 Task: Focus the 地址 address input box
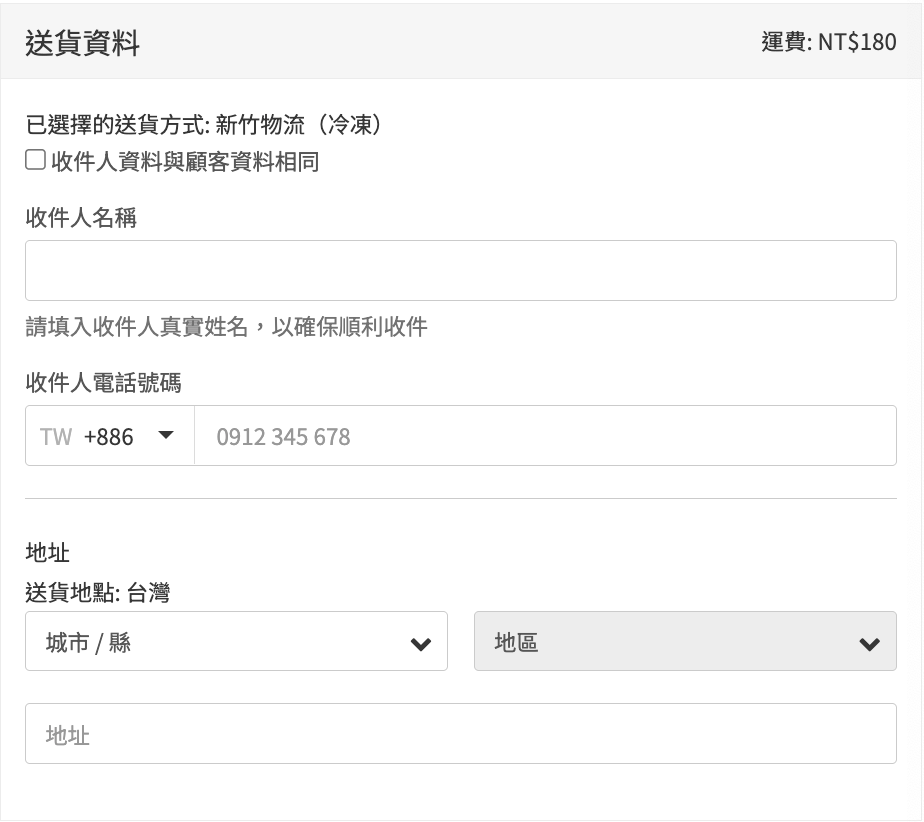click(460, 734)
